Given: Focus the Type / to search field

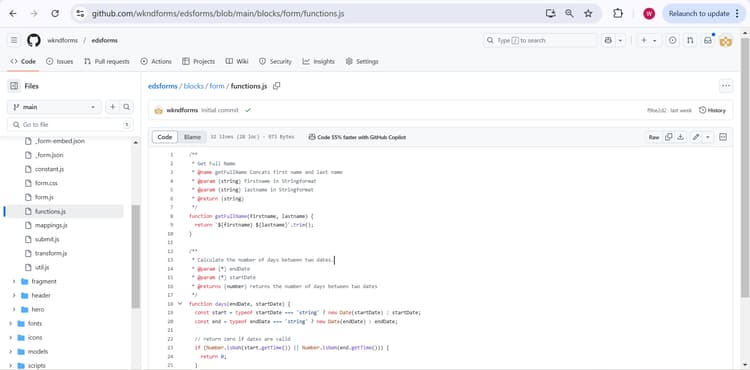Looking at the screenshot, I should click(540, 41).
